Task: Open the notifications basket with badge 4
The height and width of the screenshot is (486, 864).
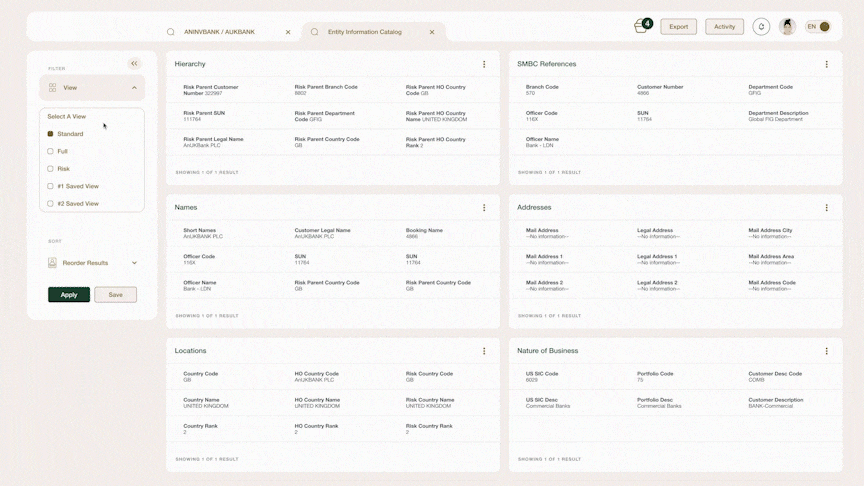Action: (x=642, y=26)
